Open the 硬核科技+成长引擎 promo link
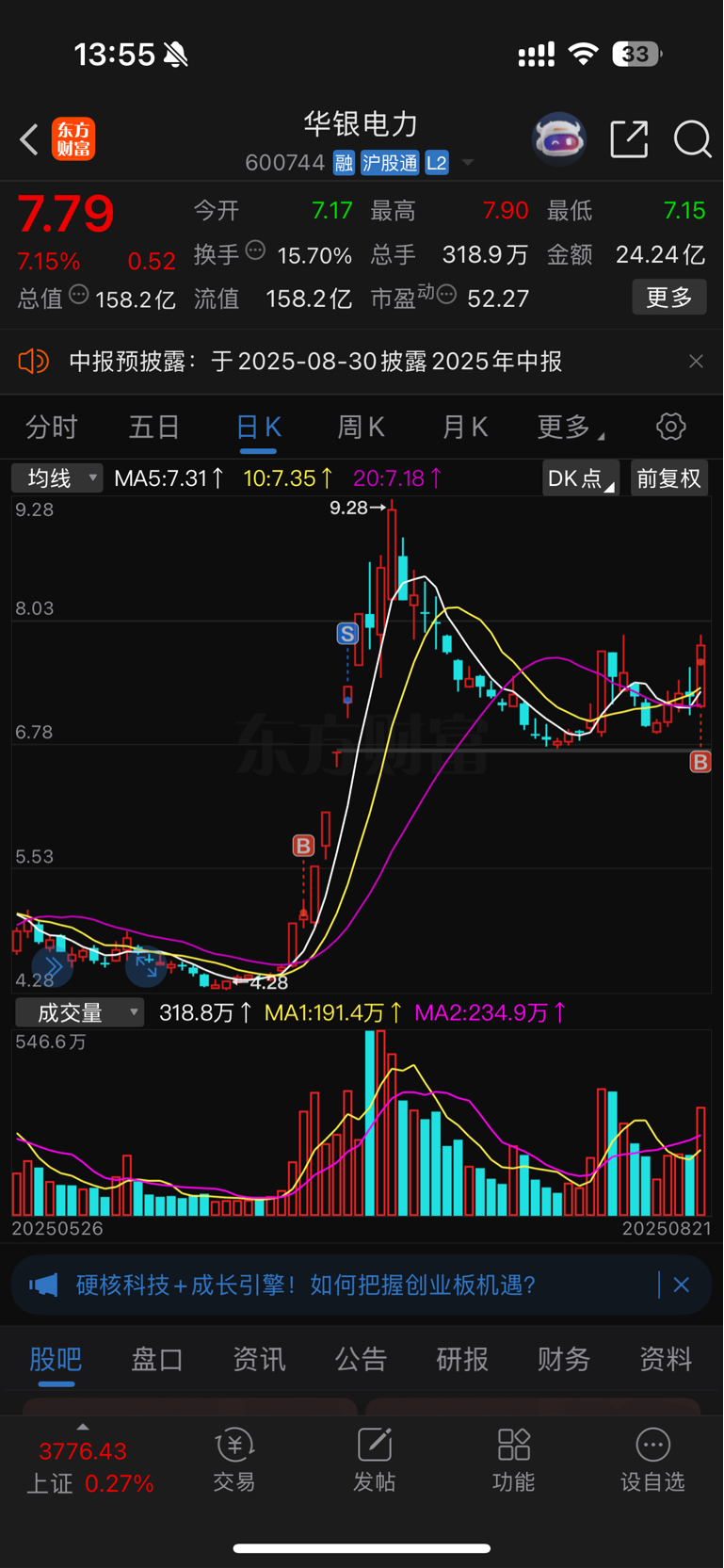Image resolution: width=724 pixels, height=1568 pixels. point(306,1285)
